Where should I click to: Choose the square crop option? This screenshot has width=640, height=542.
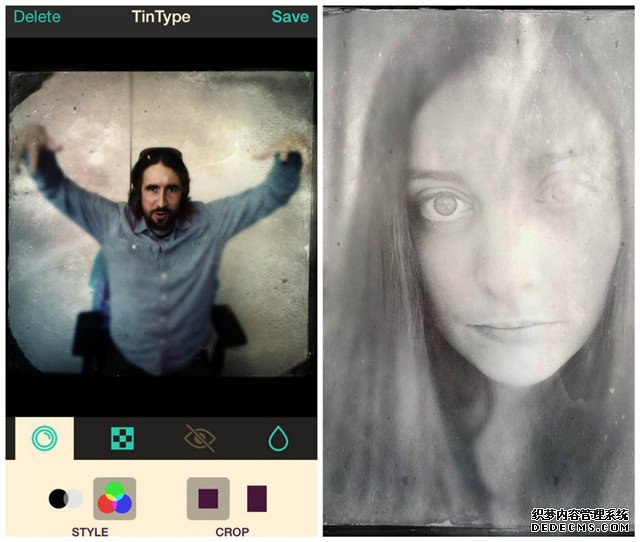click(x=208, y=498)
